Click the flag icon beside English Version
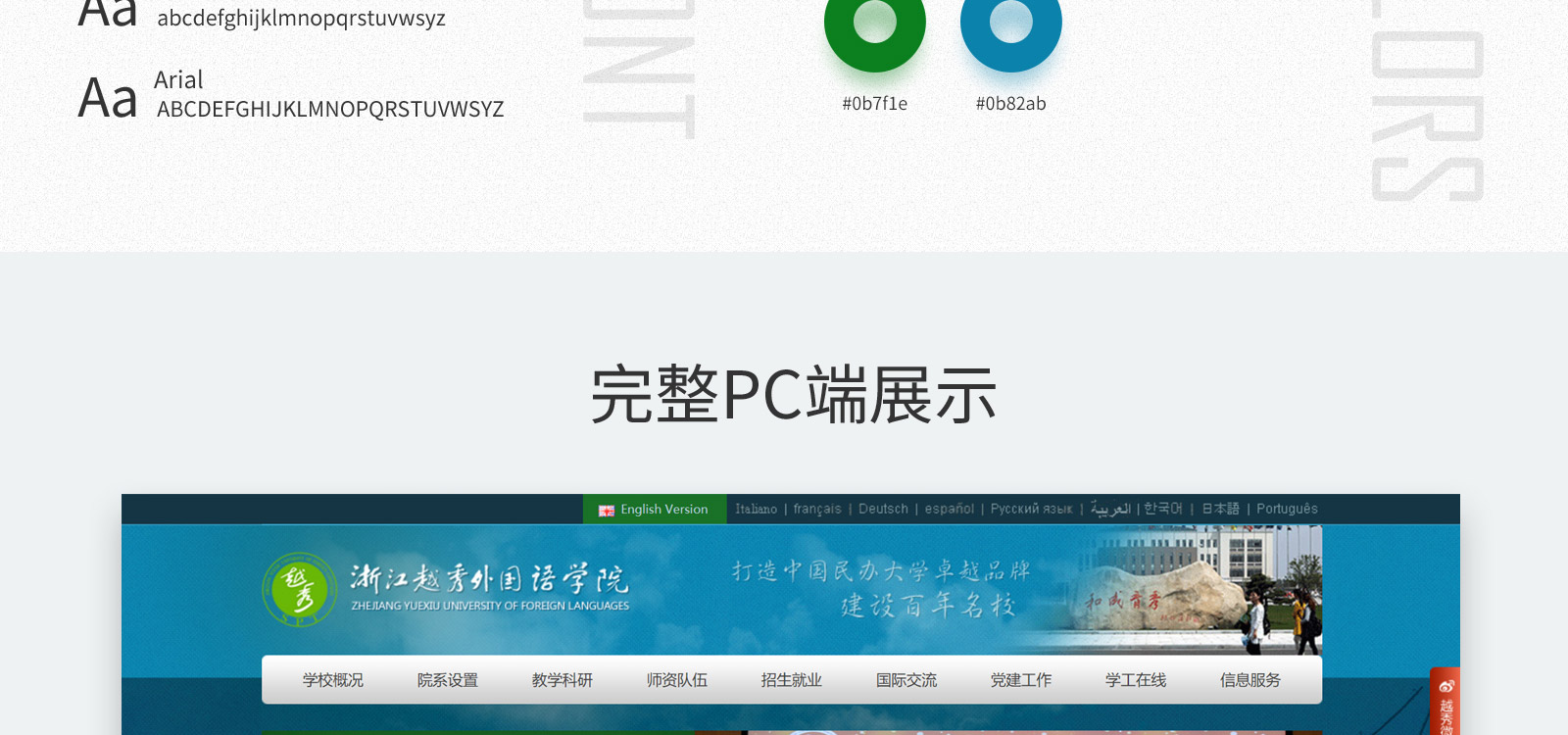 pos(607,511)
